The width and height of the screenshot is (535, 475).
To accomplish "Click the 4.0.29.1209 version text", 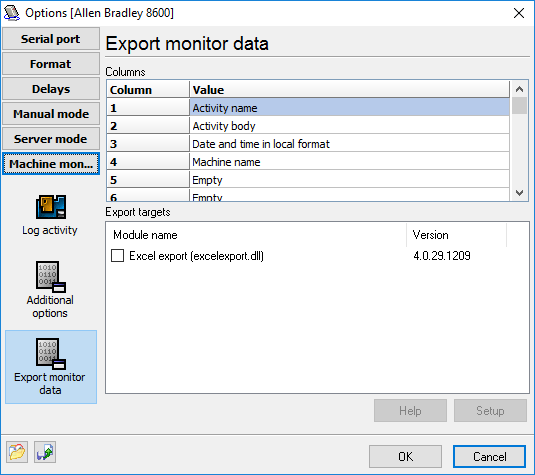I will (x=442, y=256).
